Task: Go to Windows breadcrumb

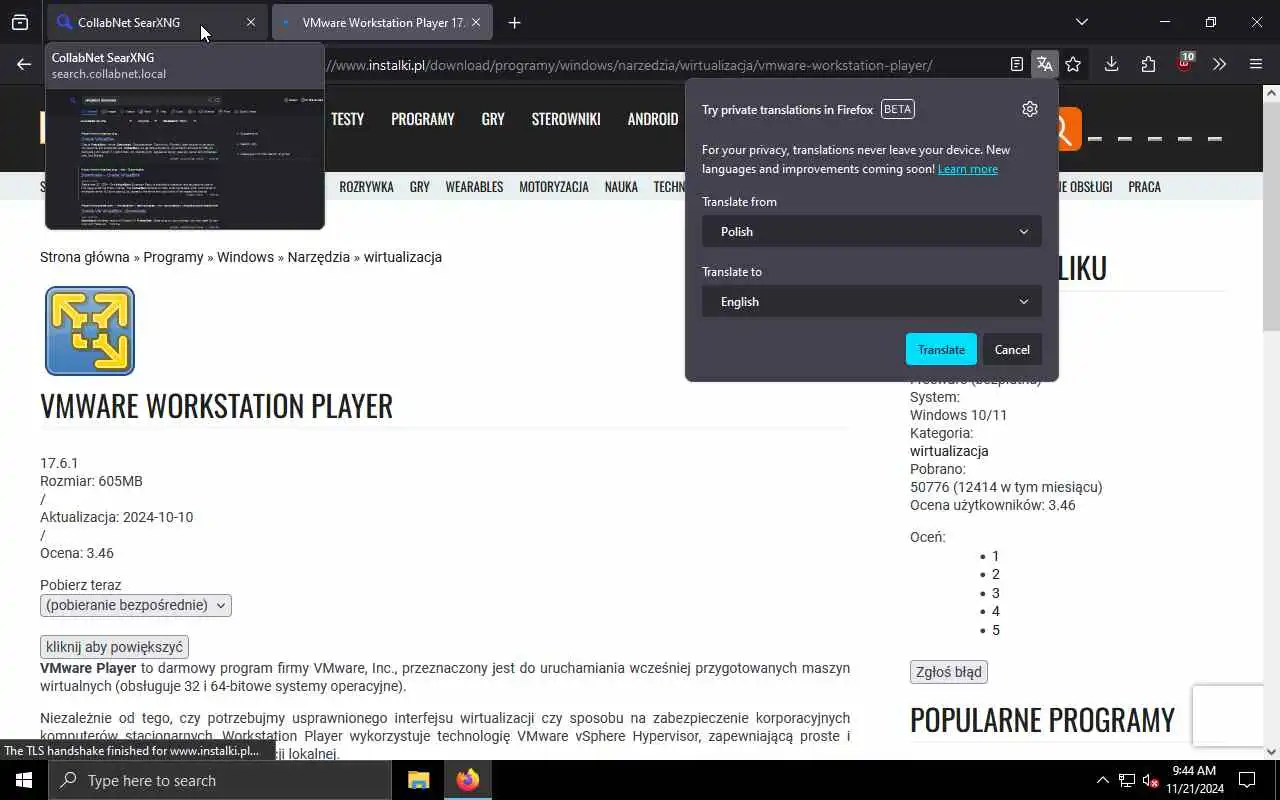Action: tap(245, 257)
